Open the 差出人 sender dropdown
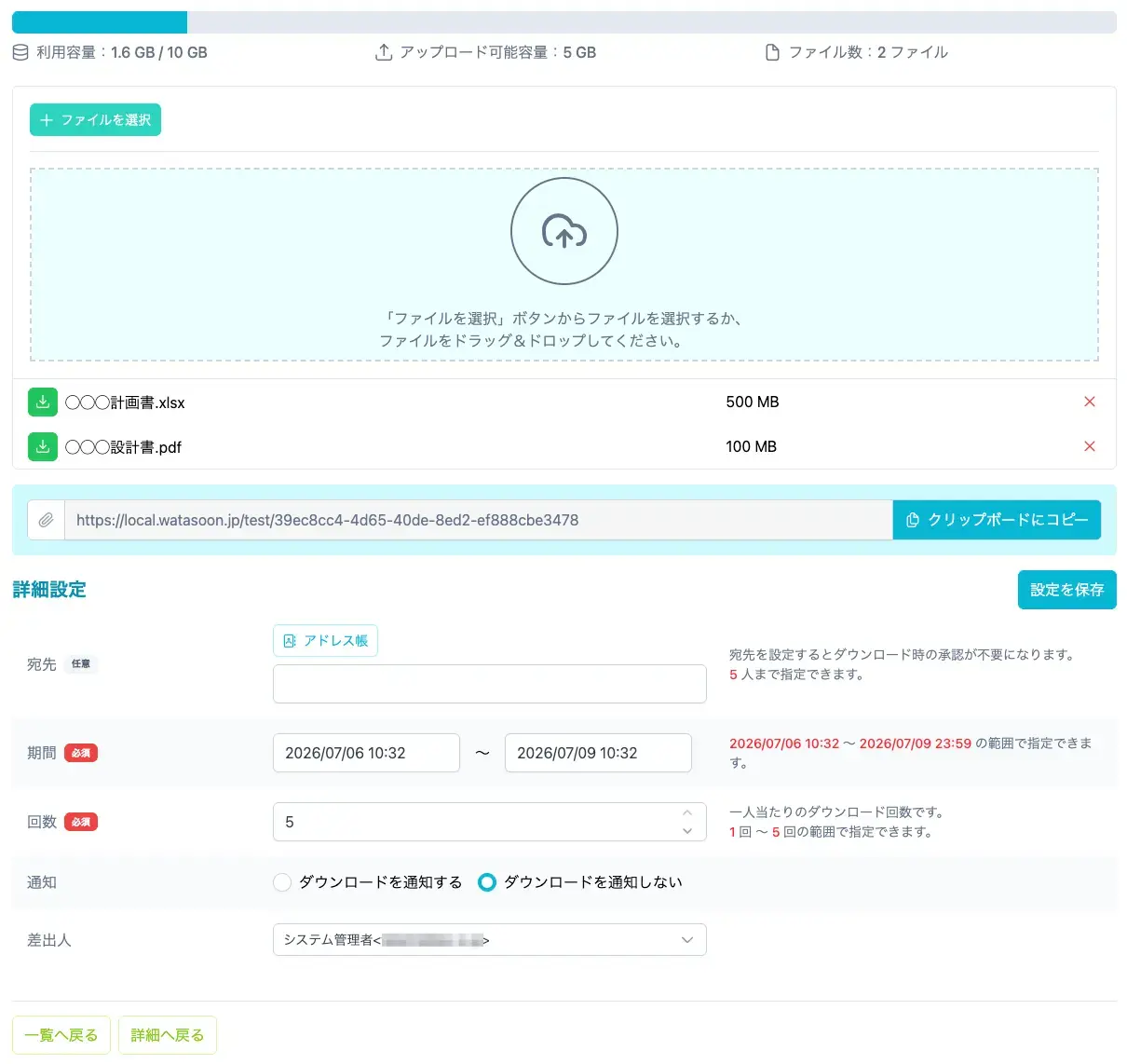 [490, 940]
